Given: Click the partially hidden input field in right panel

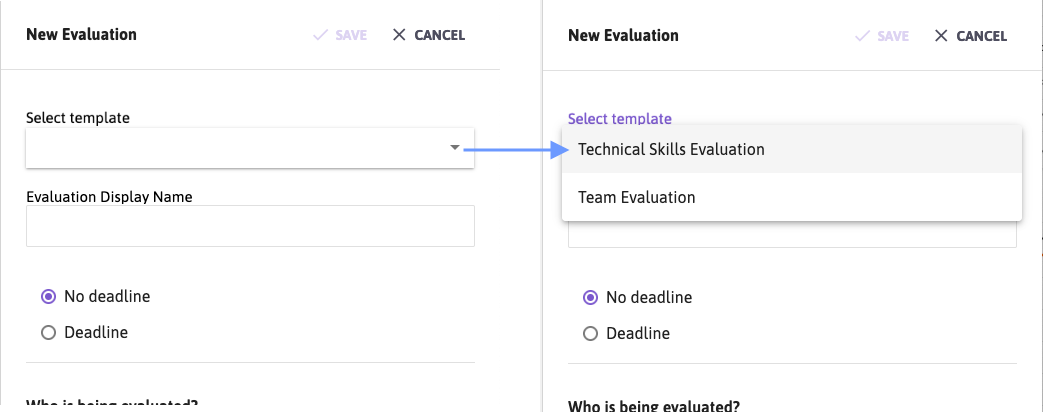Looking at the screenshot, I should (792, 234).
